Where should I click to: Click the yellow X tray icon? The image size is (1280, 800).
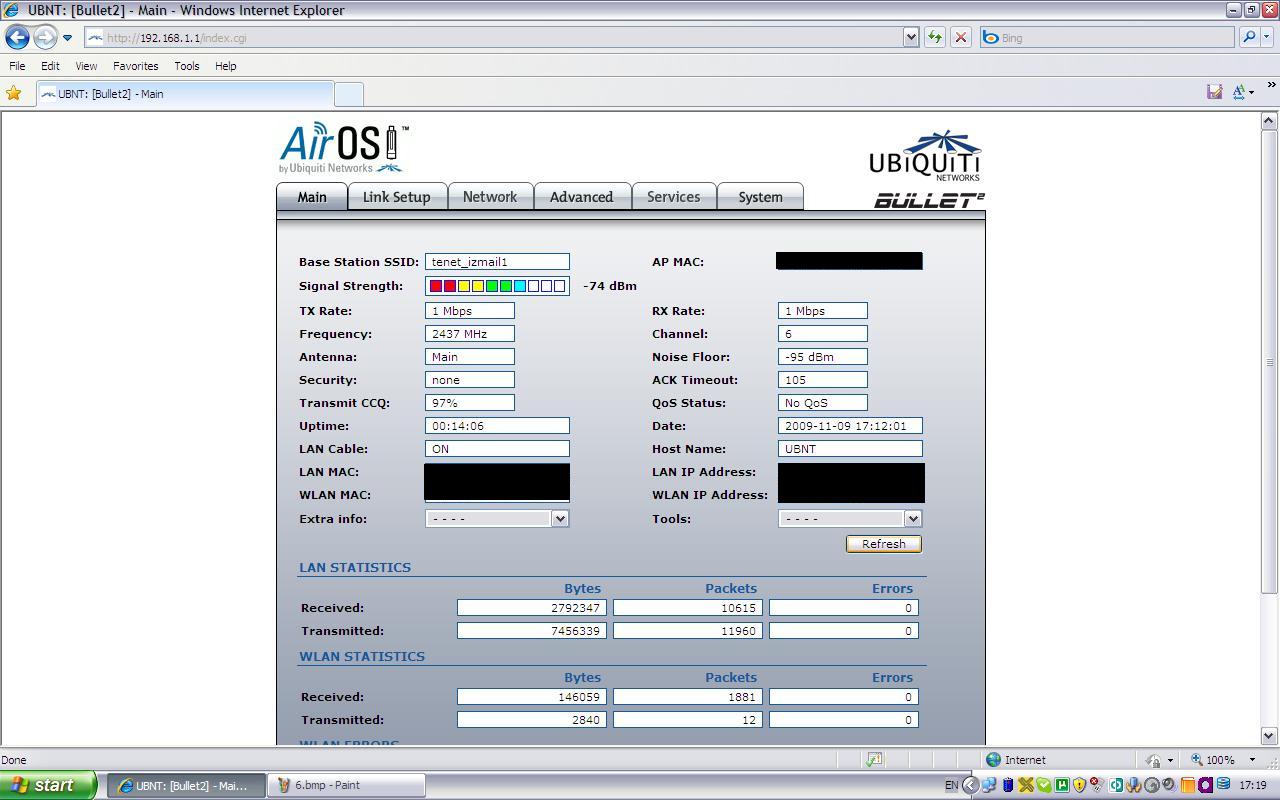pyautogui.click(x=1026, y=785)
